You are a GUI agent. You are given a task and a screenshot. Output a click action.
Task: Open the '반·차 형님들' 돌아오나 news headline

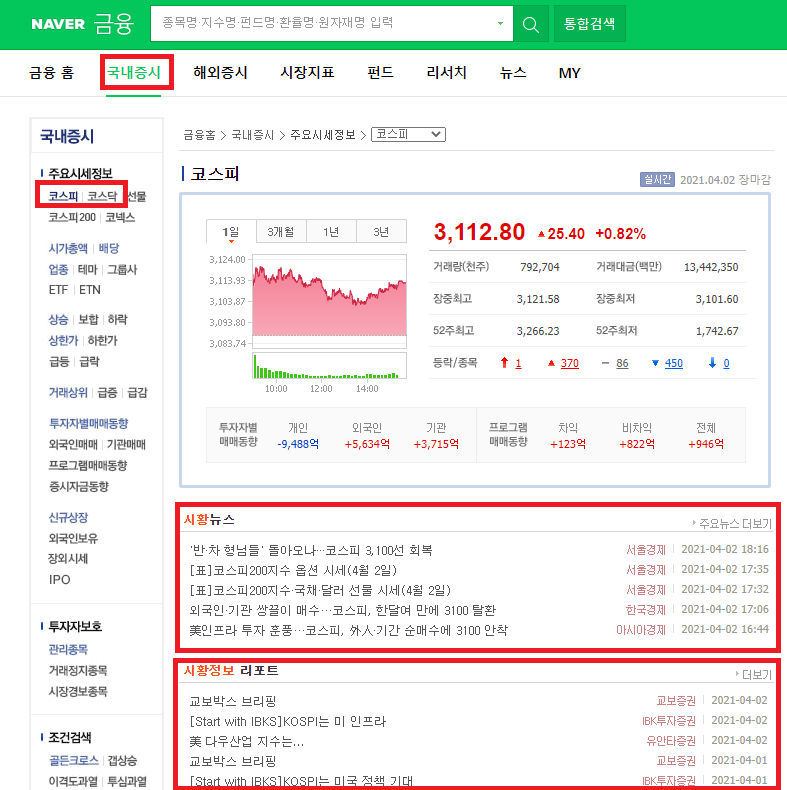point(311,550)
